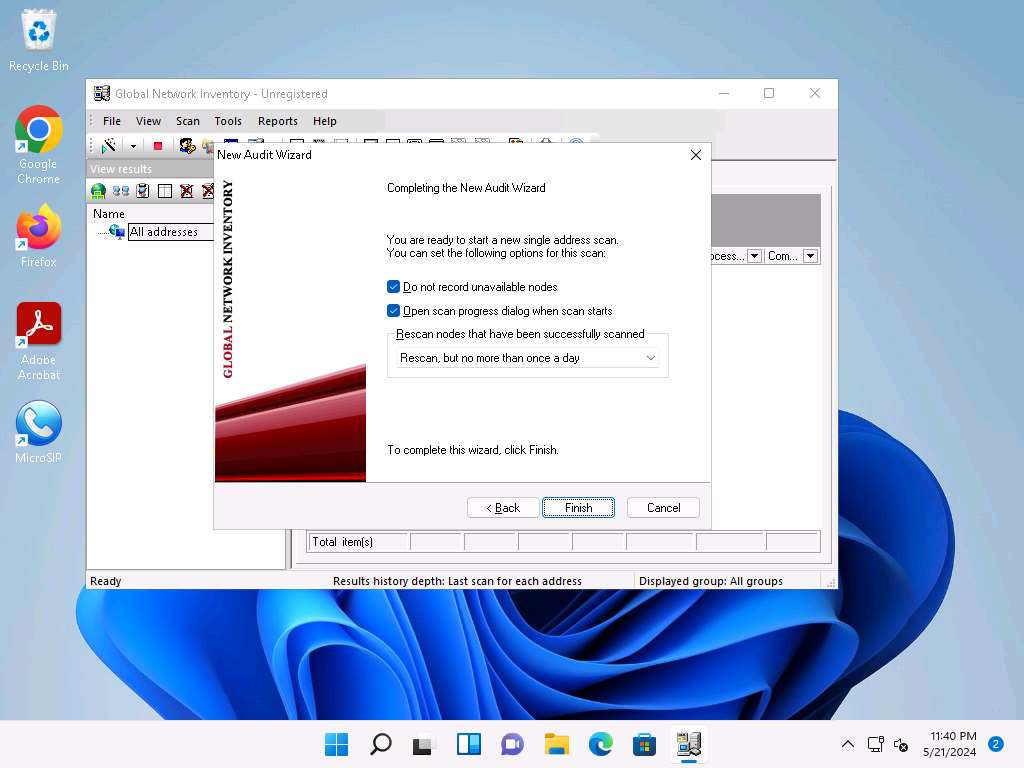Open the Com... column filter dropdown arrow
This screenshot has height=768, width=1024.
point(810,256)
